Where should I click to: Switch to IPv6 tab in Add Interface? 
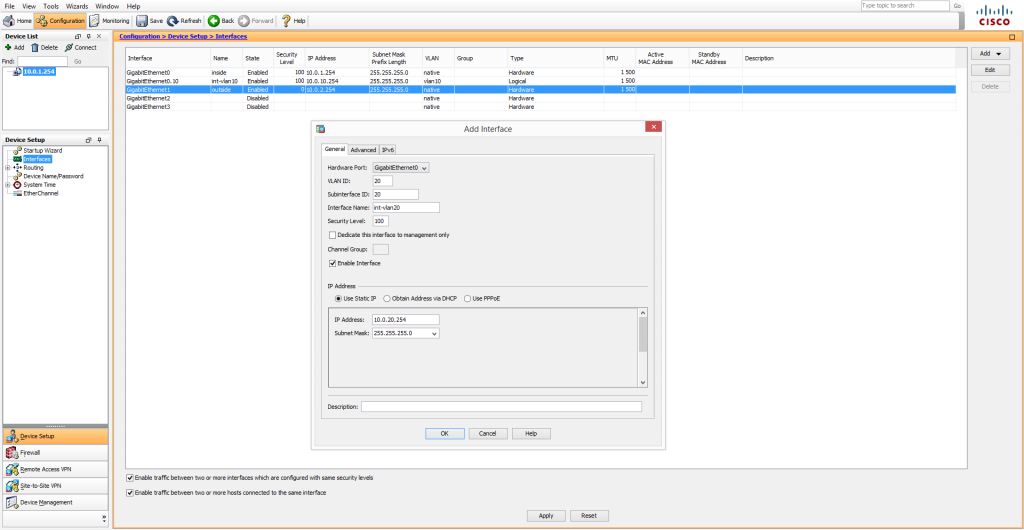click(388, 150)
